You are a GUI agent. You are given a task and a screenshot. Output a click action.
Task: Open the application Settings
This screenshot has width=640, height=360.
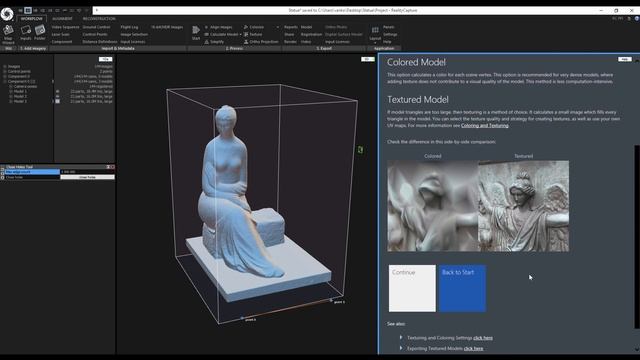(390, 35)
